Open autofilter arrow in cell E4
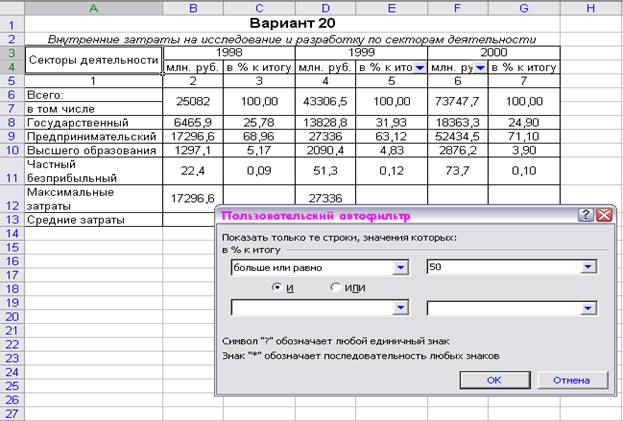Viewport: 623px width, 421px height. (x=420, y=68)
